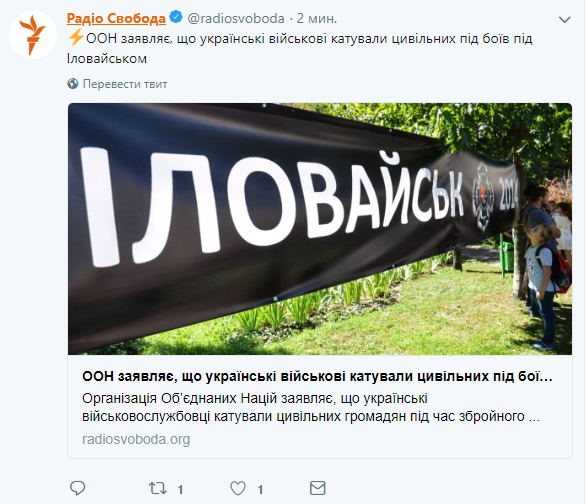Open the Радіо Свобода account name link
Screen dimensions: 585x504
[x=116, y=18]
